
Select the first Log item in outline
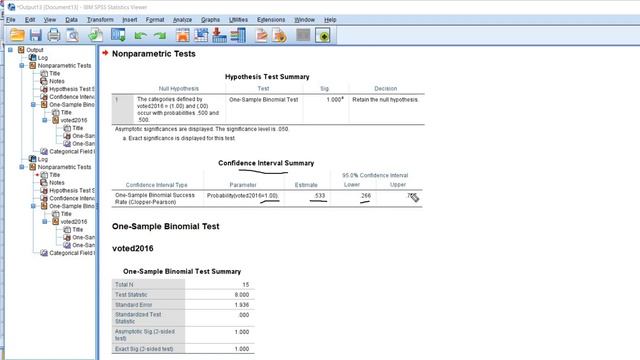[42, 58]
